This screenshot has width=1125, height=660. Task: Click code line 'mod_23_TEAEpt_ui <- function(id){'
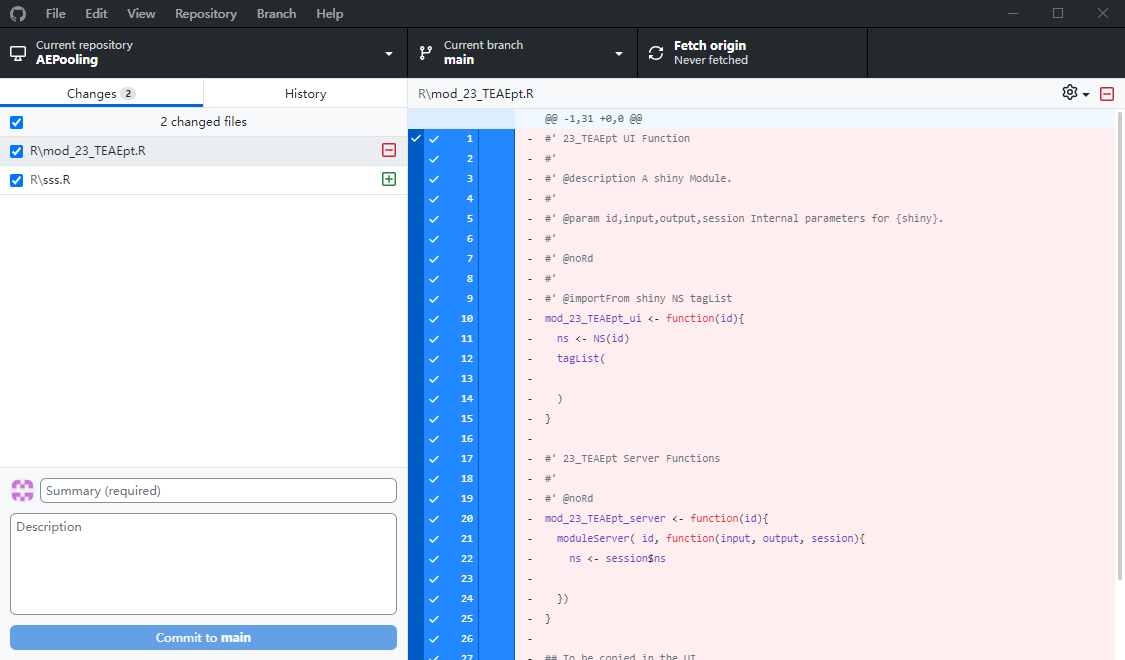[644, 319]
